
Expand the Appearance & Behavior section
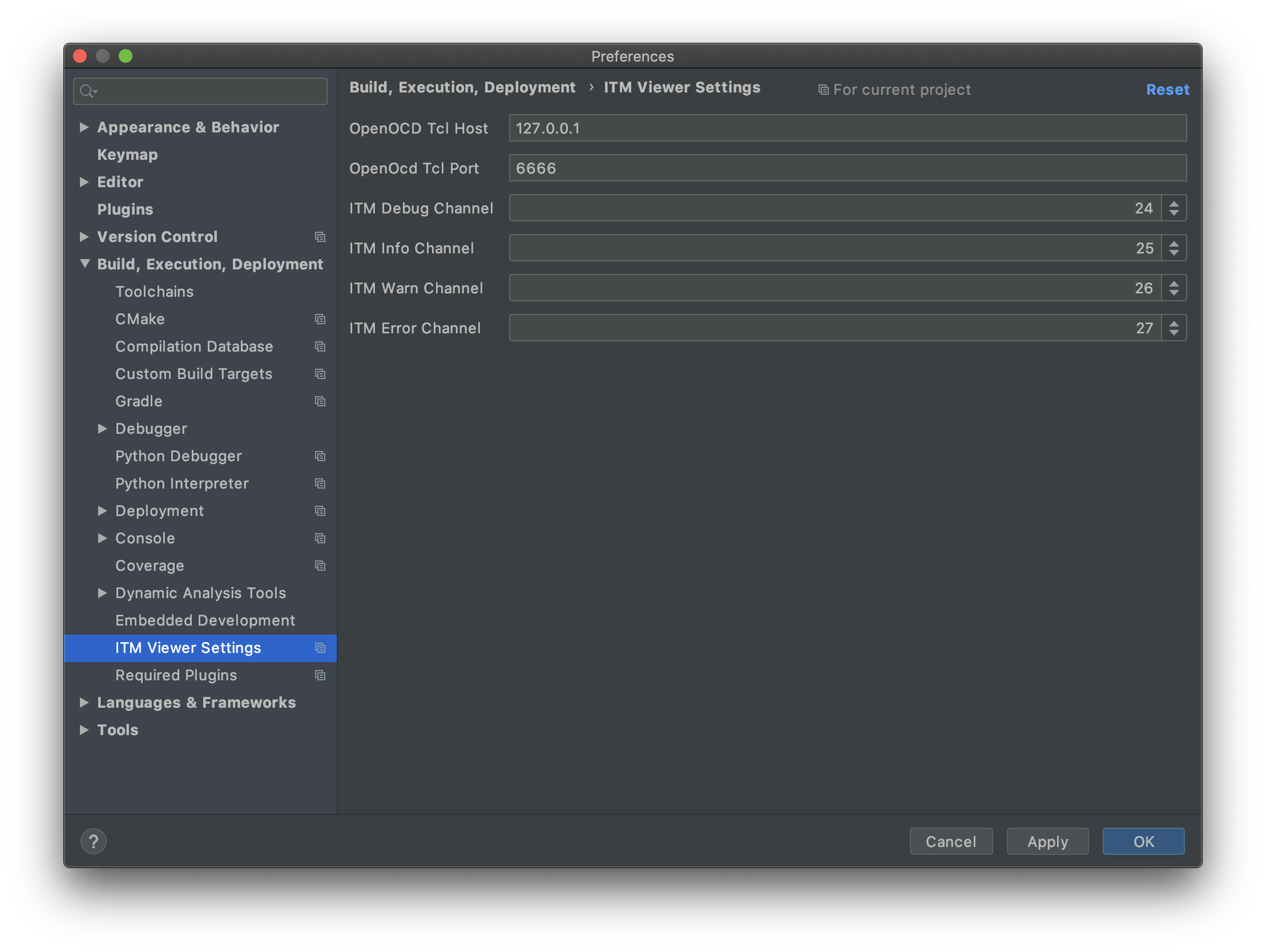point(84,127)
